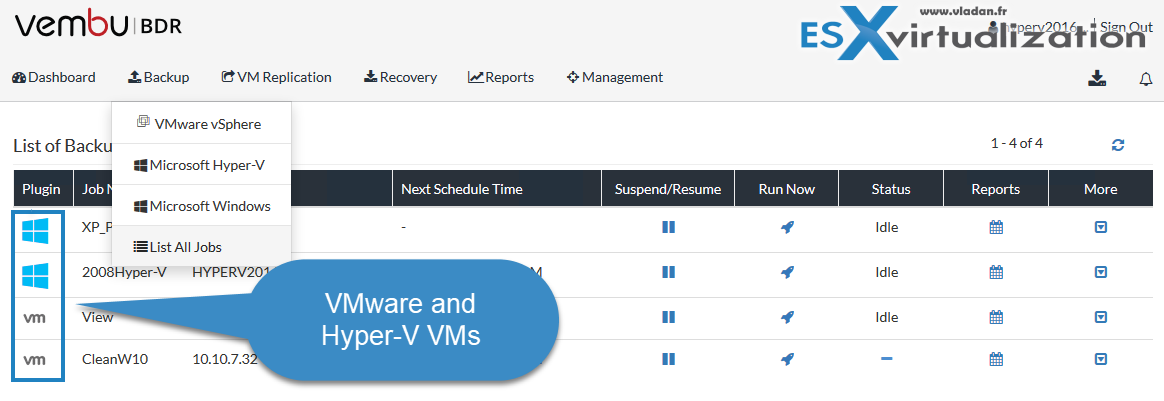Open reports calendar for View job
The width and height of the screenshot is (1164, 401).
coord(996,317)
